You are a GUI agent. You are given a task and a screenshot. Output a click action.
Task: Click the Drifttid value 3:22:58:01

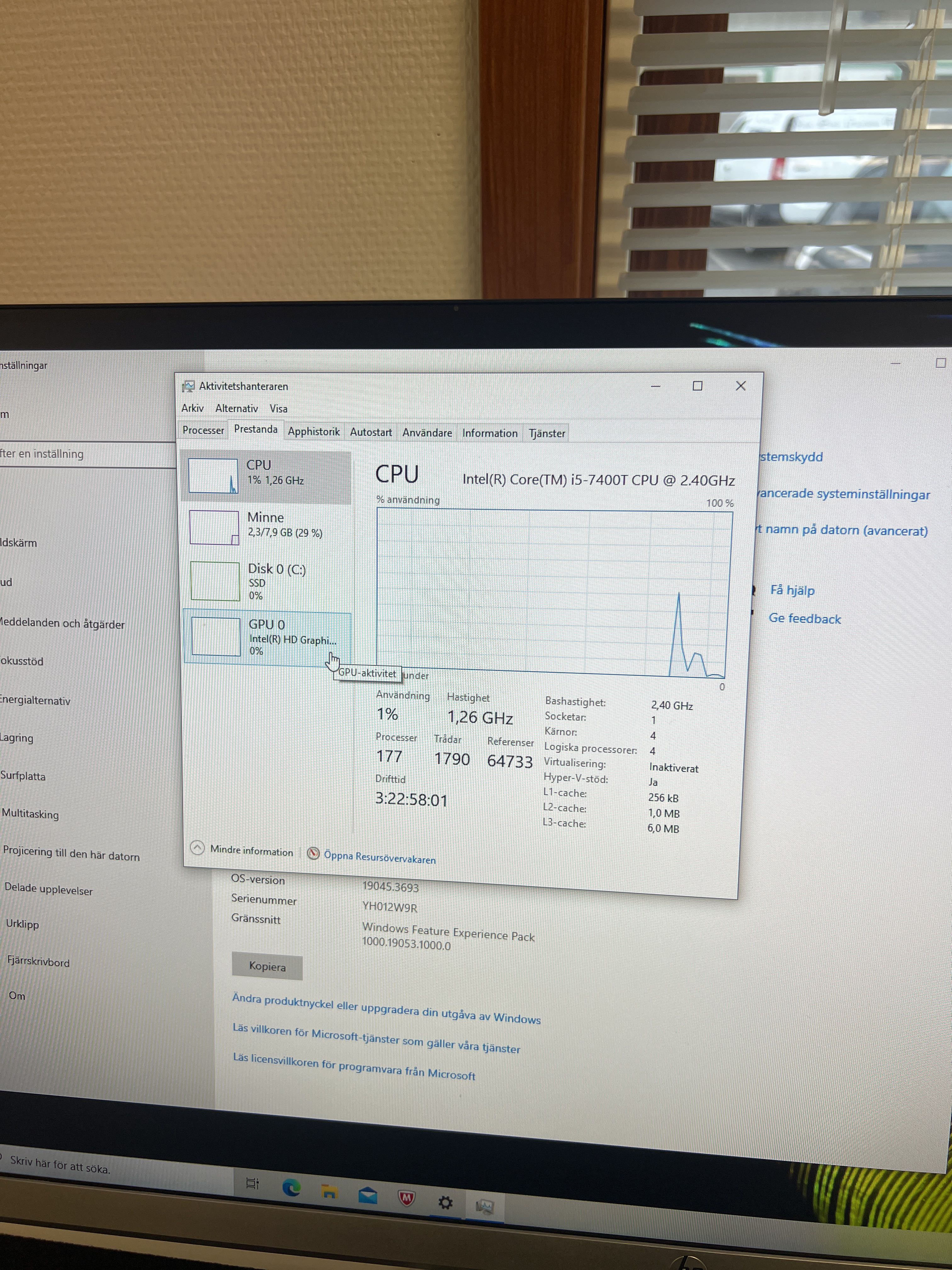click(x=411, y=800)
